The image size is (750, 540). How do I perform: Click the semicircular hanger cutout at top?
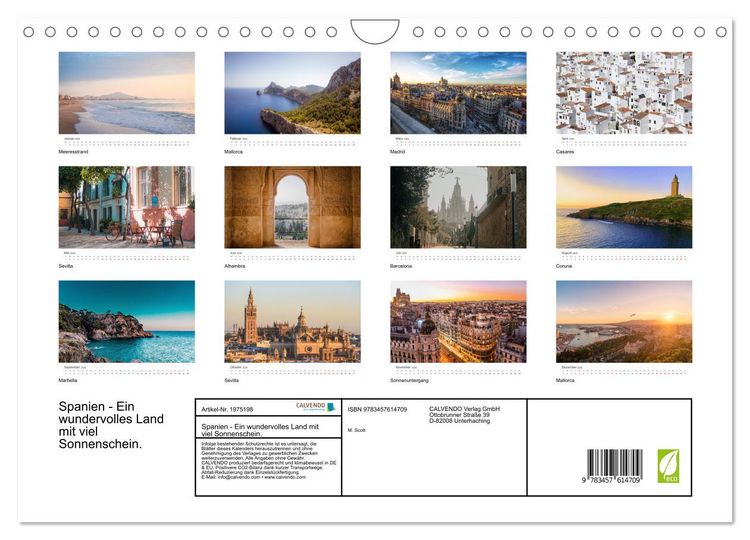coord(375,31)
